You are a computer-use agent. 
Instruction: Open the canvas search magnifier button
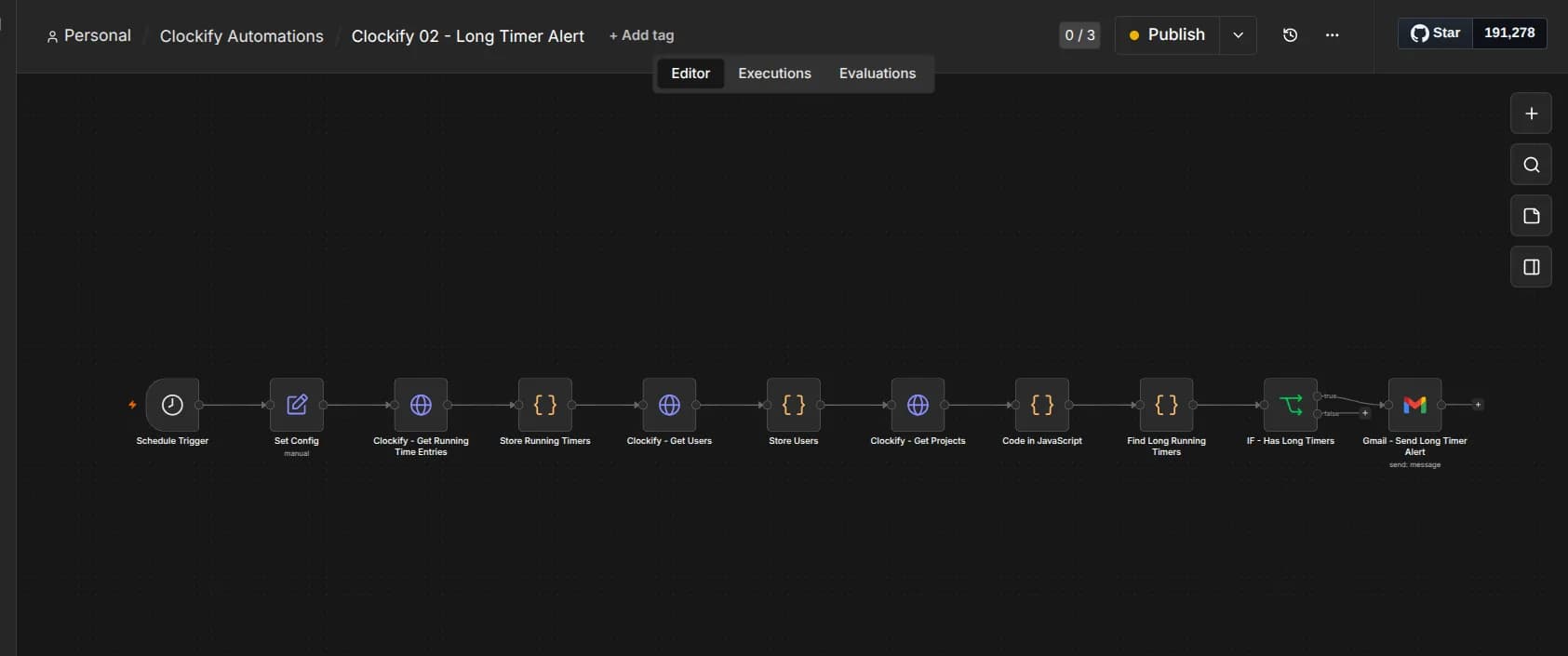pyautogui.click(x=1531, y=165)
